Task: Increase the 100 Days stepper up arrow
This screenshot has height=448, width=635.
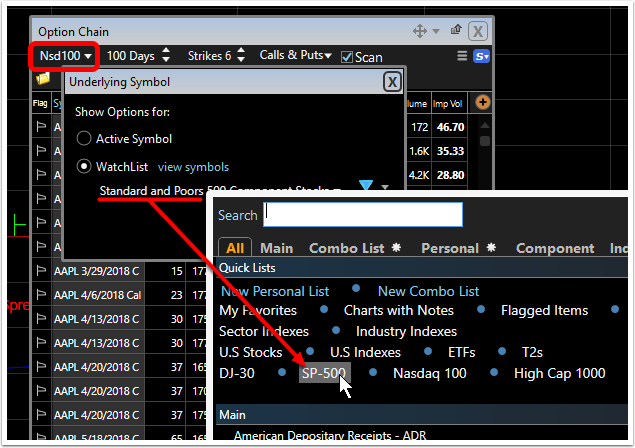Action: tap(166, 50)
